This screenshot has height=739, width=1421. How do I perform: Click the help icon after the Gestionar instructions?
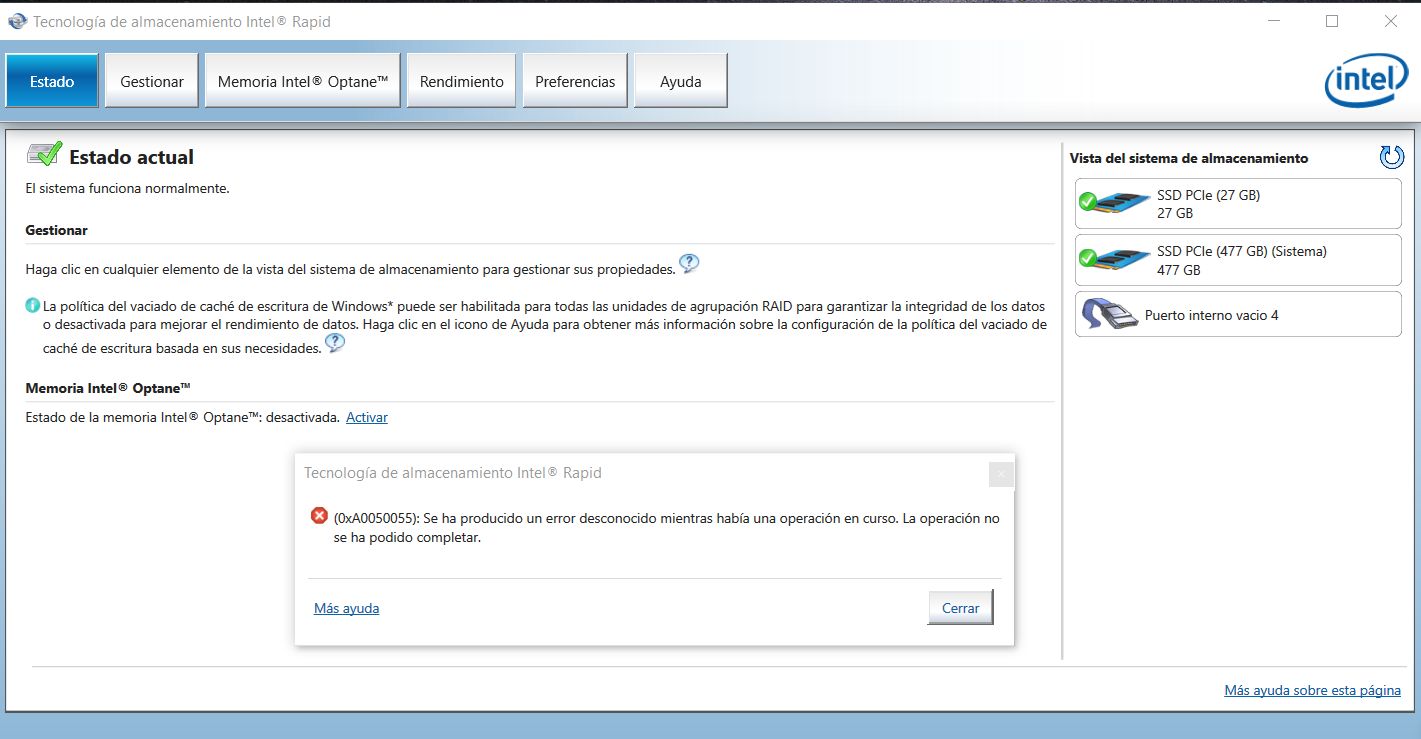coord(689,264)
